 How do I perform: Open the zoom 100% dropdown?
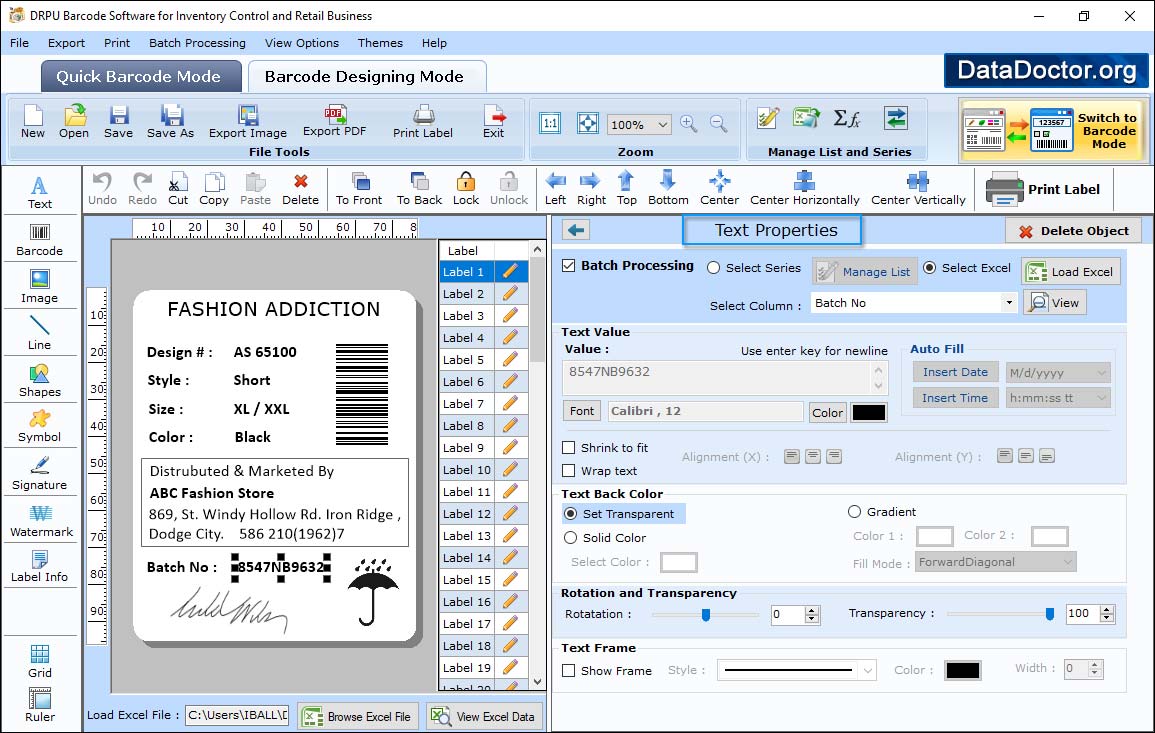click(x=662, y=124)
